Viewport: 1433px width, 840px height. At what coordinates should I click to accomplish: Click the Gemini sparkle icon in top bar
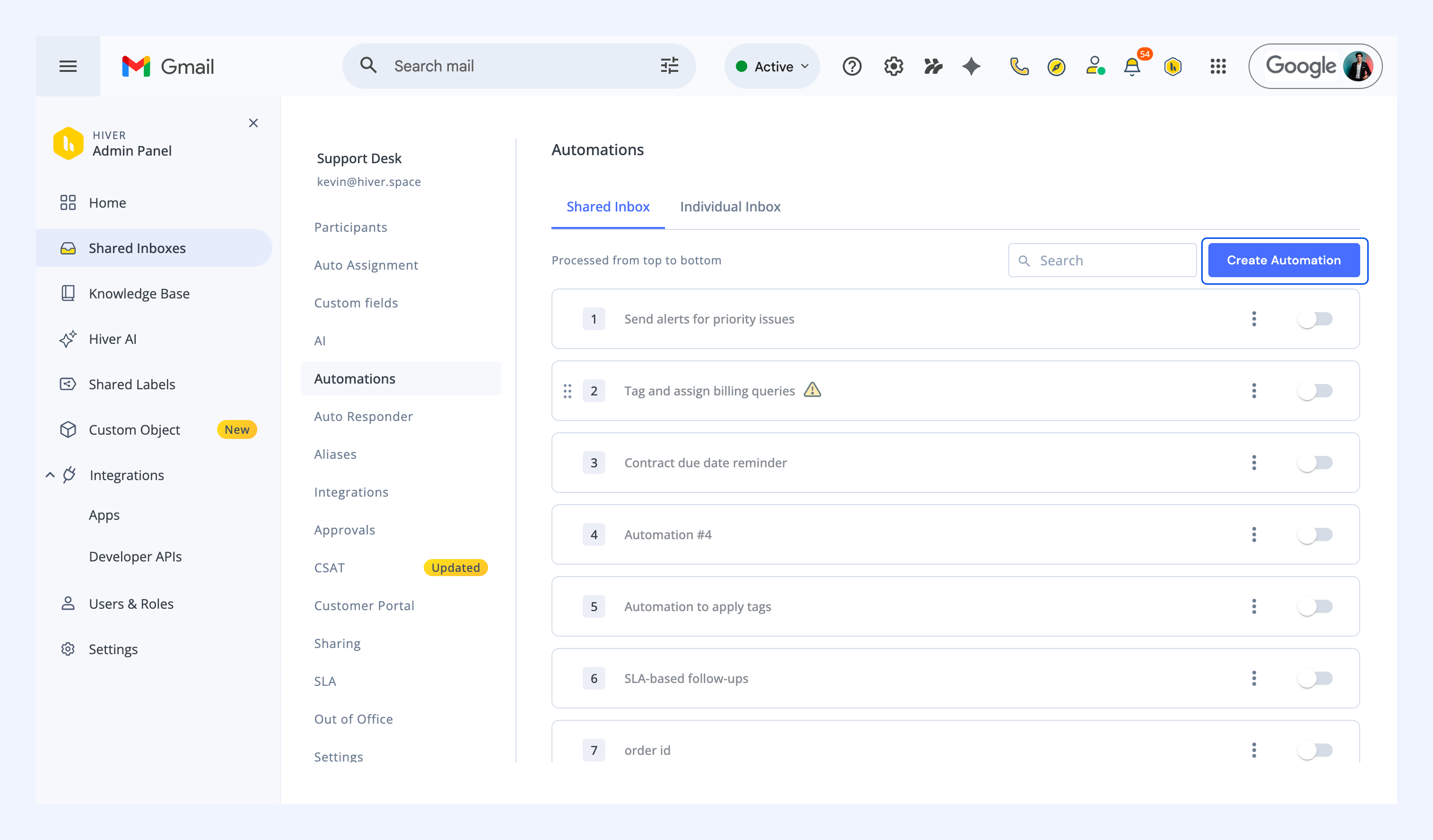point(971,67)
